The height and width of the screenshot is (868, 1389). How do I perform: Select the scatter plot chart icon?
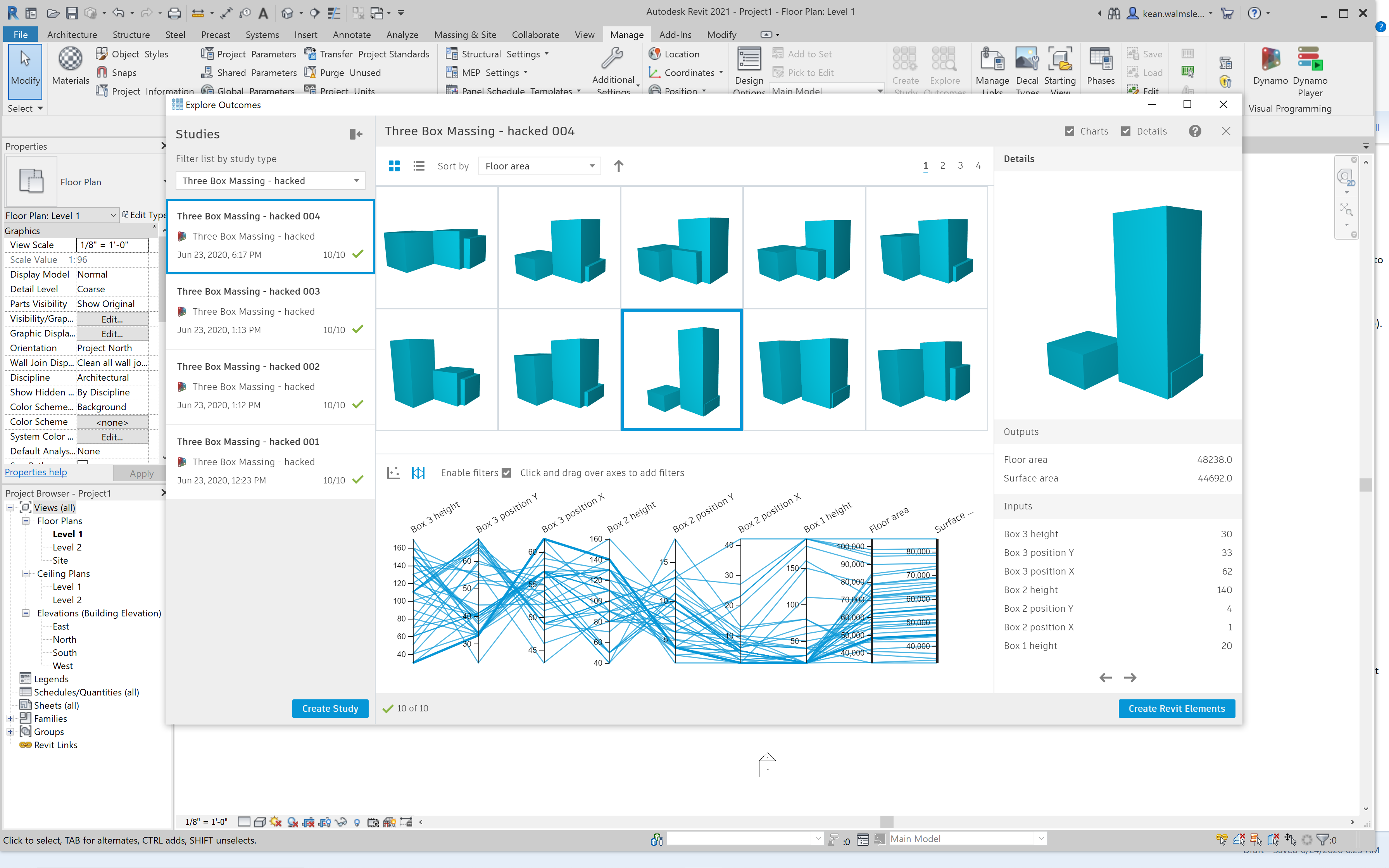pos(393,473)
